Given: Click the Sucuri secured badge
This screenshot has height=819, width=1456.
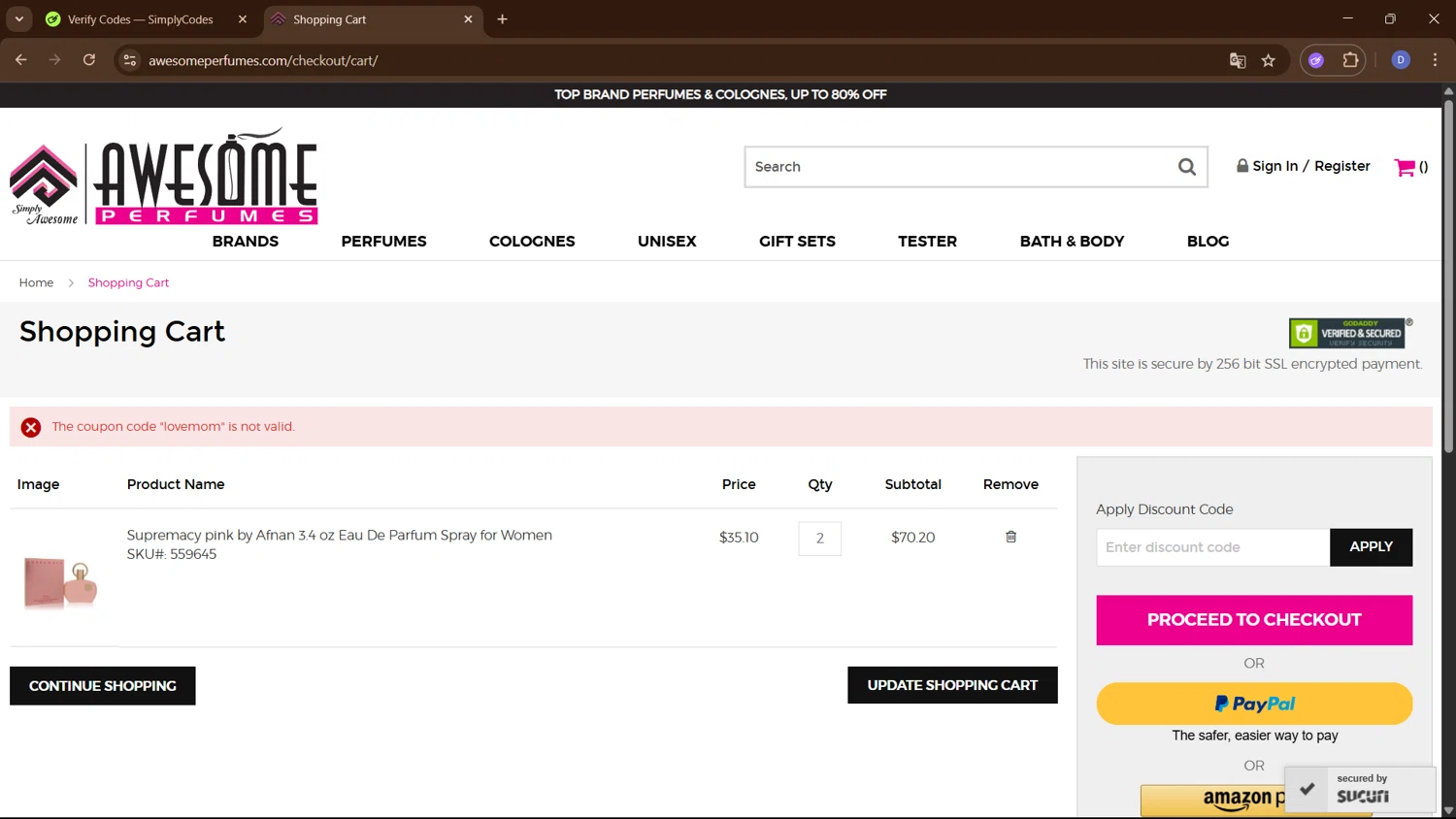Looking at the screenshot, I should click(x=1360, y=789).
